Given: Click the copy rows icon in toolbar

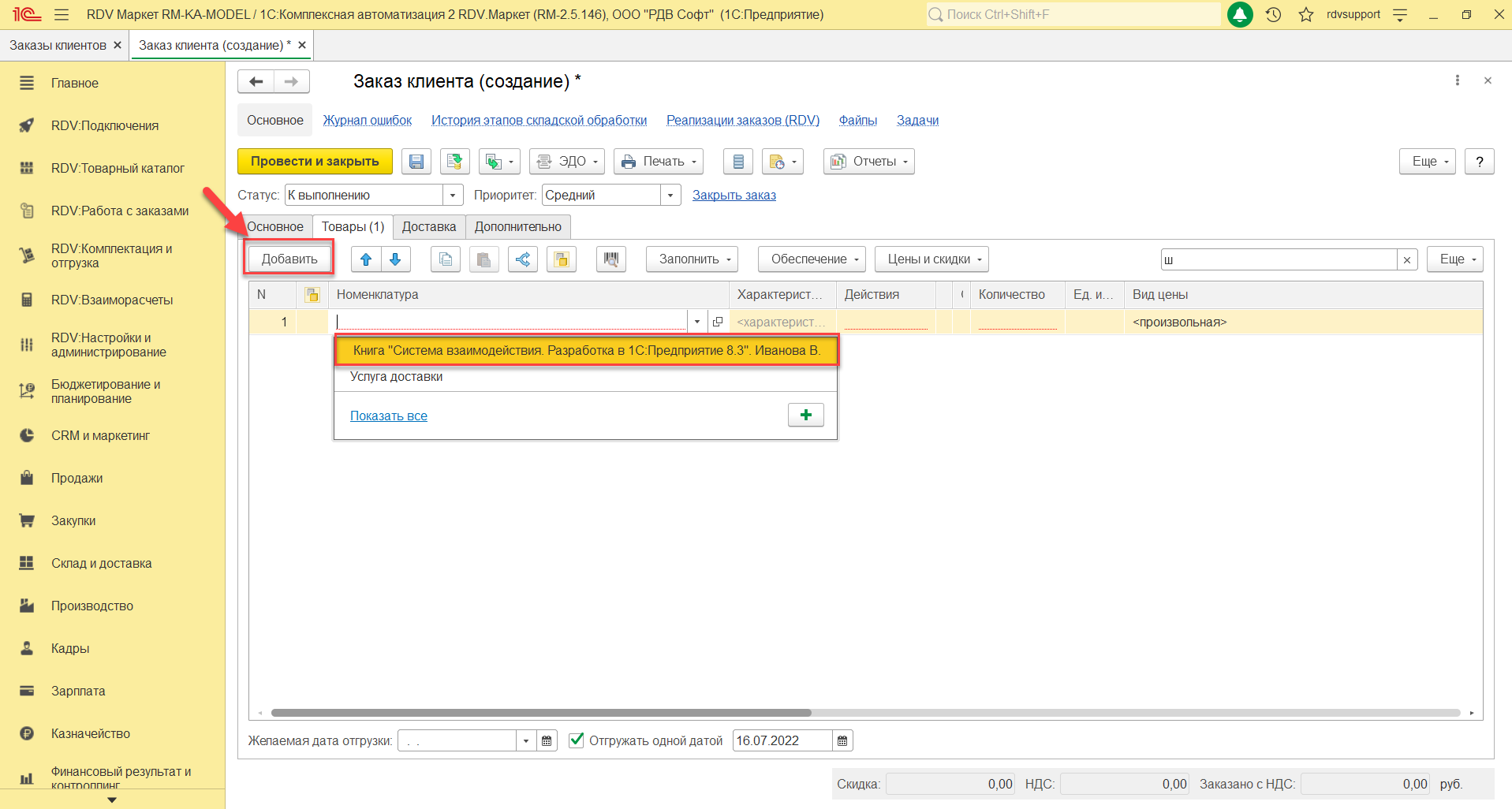Looking at the screenshot, I should [x=446, y=259].
